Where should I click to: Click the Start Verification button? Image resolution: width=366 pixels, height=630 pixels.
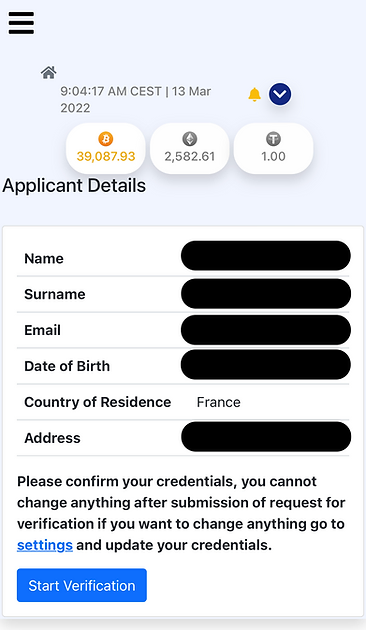(82, 585)
